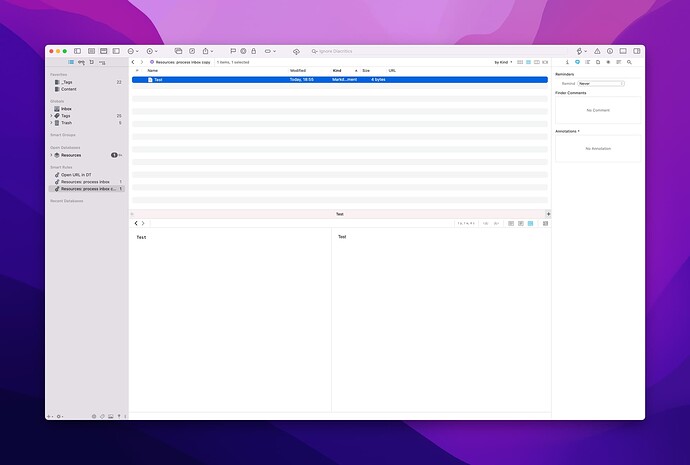Go back in the document preview pane
This screenshot has width=690, height=465.
click(136, 223)
